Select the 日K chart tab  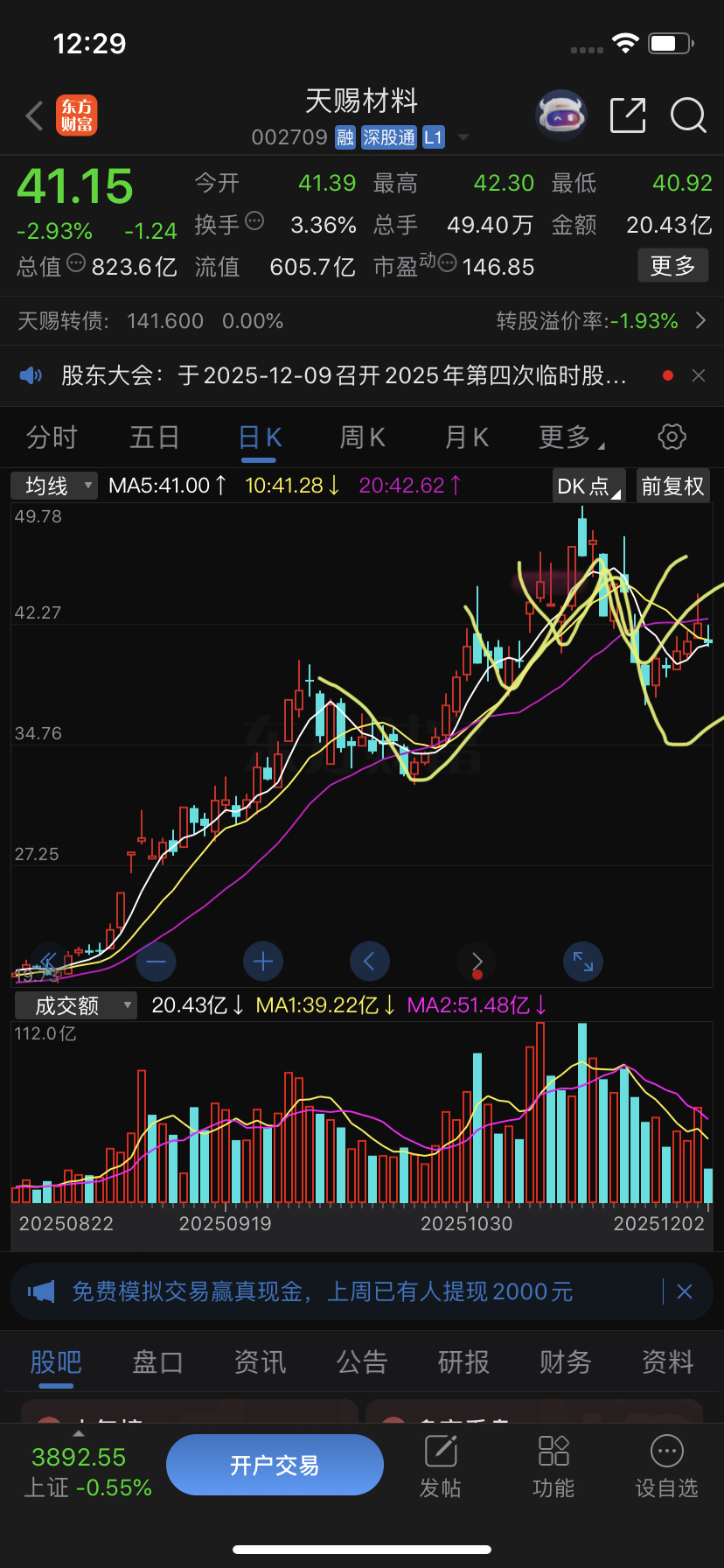point(260,437)
